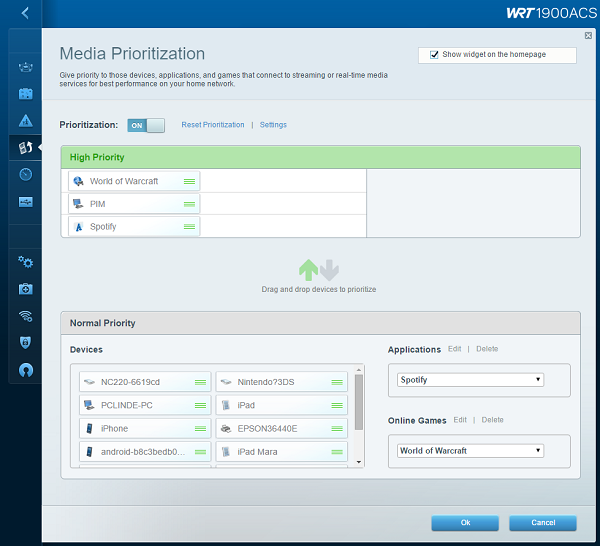Open the OpenVPN keyhole sidebar icon

[26, 370]
